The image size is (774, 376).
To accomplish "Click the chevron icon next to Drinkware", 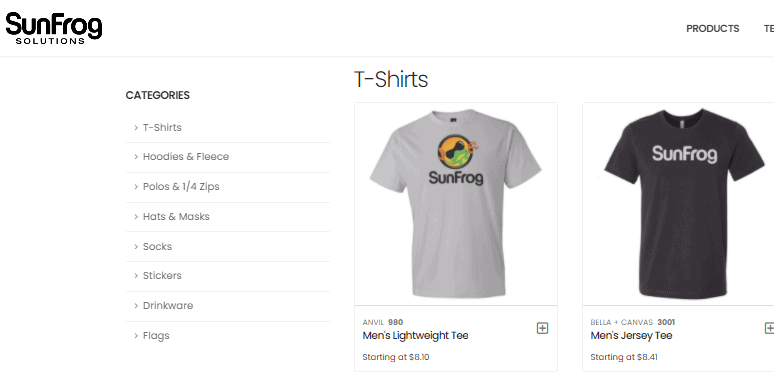I will (x=136, y=305).
